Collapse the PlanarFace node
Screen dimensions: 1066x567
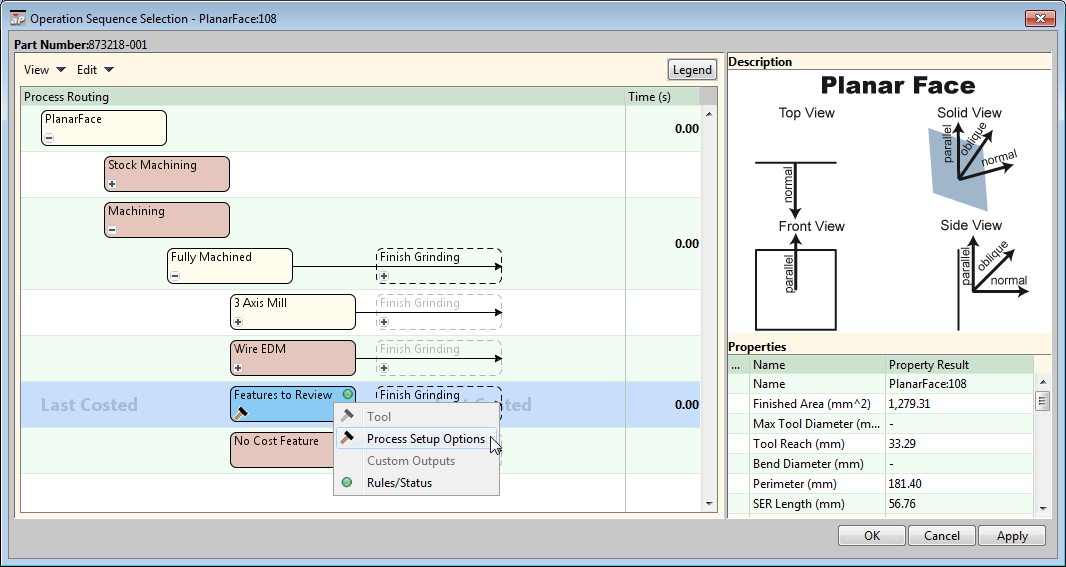[49, 138]
